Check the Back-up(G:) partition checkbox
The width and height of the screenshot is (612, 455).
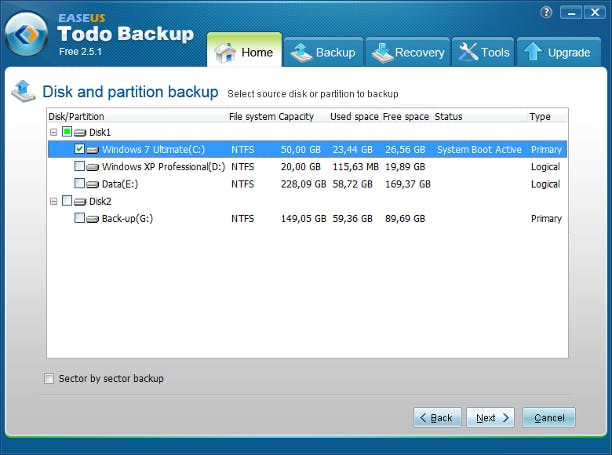pos(79,218)
